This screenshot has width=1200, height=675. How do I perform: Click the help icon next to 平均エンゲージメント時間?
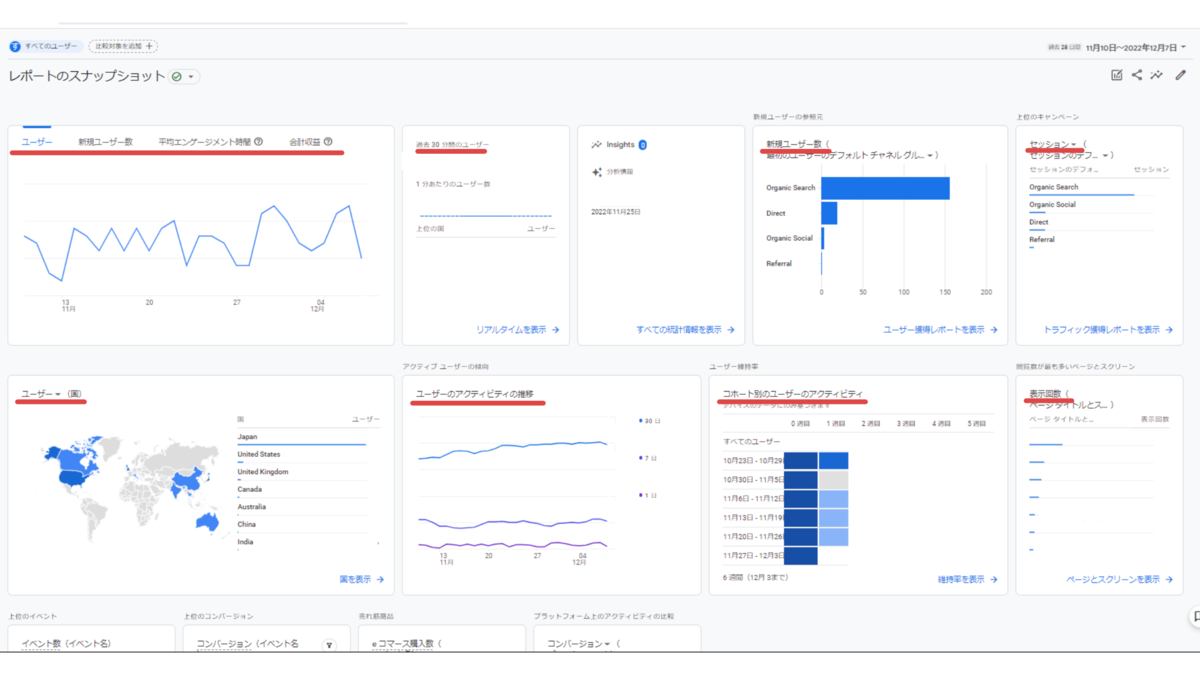[x=259, y=142]
